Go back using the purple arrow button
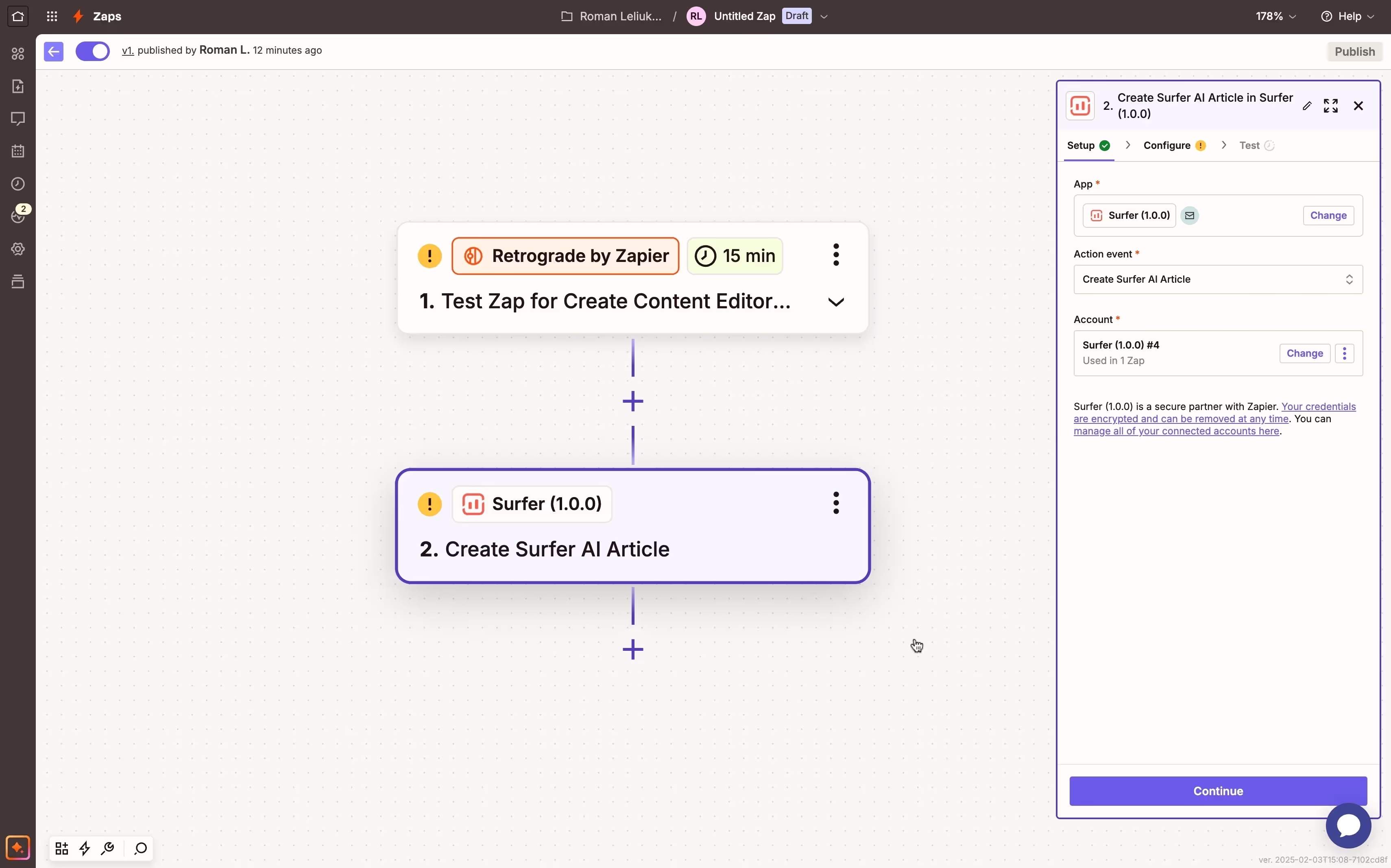The image size is (1391, 868). click(x=54, y=52)
